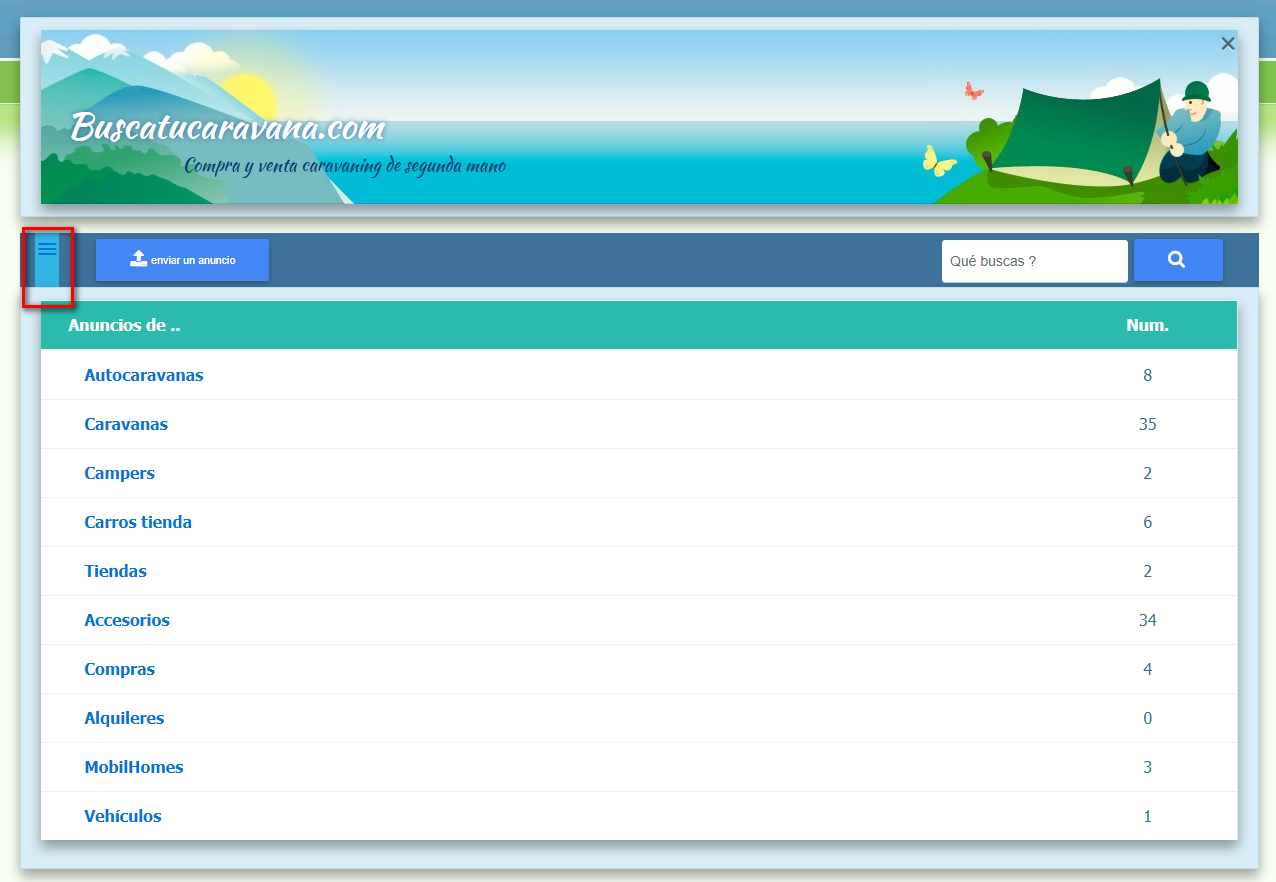Image resolution: width=1276 pixels, height=882 pixels.
Task: Click the count 4 for Compras
Action: [1147, 669]
